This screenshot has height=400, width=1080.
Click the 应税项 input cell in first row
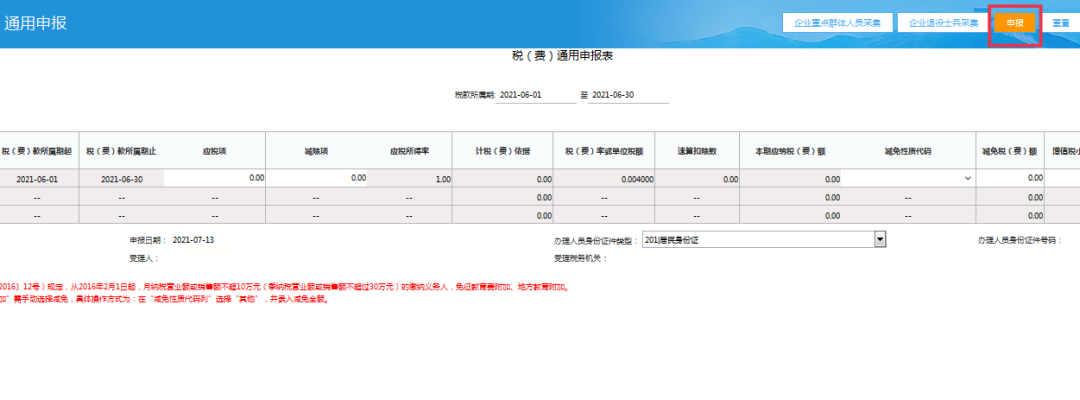point(214,178)
